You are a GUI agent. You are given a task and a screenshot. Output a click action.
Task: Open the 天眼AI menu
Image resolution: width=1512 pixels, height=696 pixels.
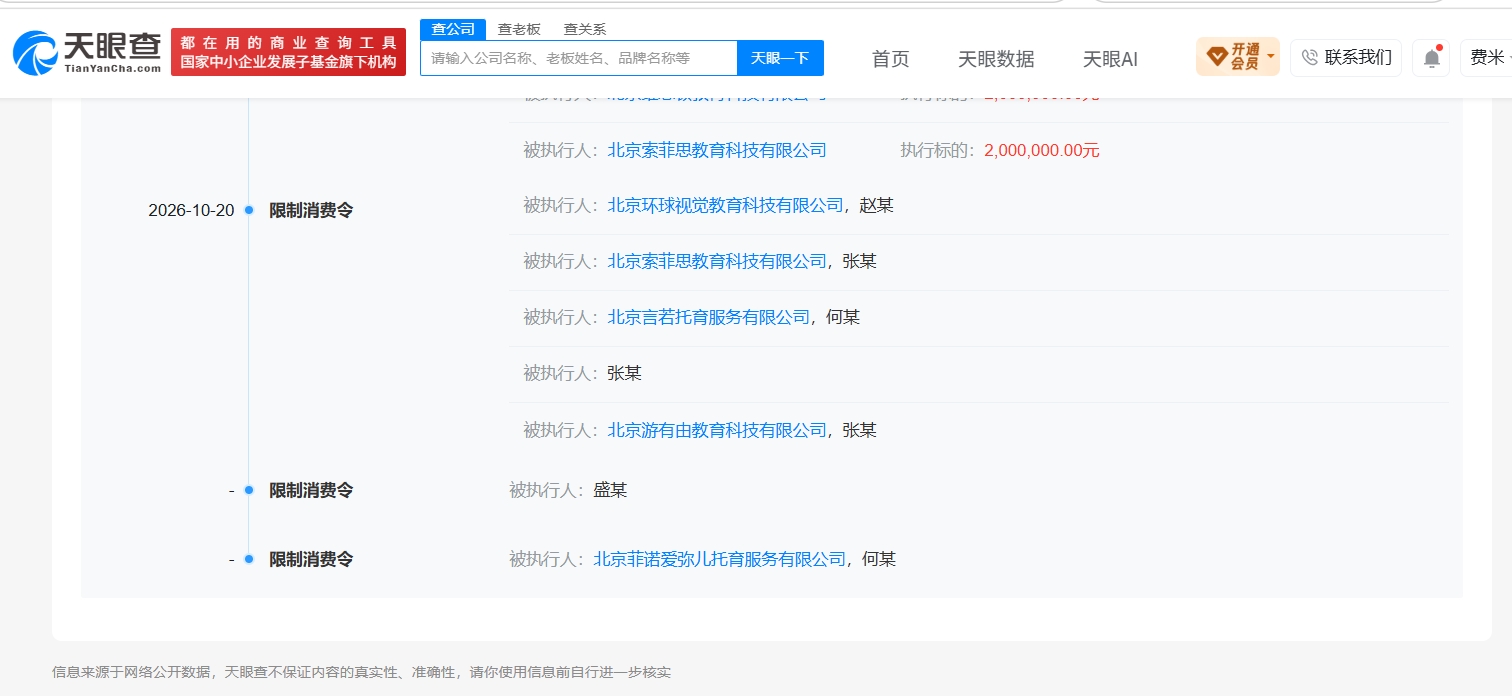(1110, 59)
